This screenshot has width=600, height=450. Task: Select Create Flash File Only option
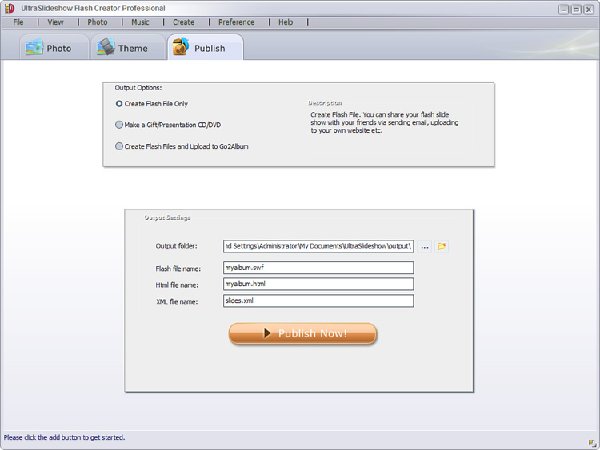point(152,104)
